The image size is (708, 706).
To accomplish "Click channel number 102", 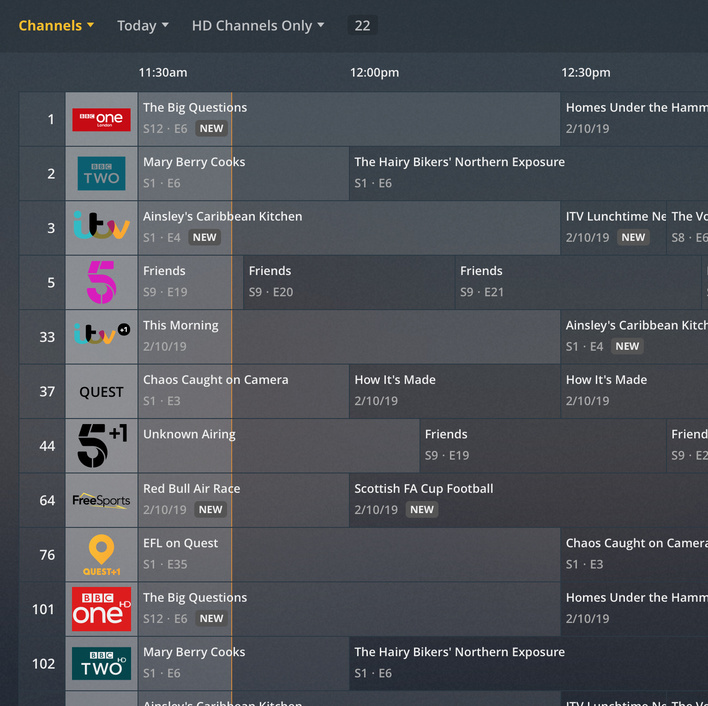I will tap(43, 664).
